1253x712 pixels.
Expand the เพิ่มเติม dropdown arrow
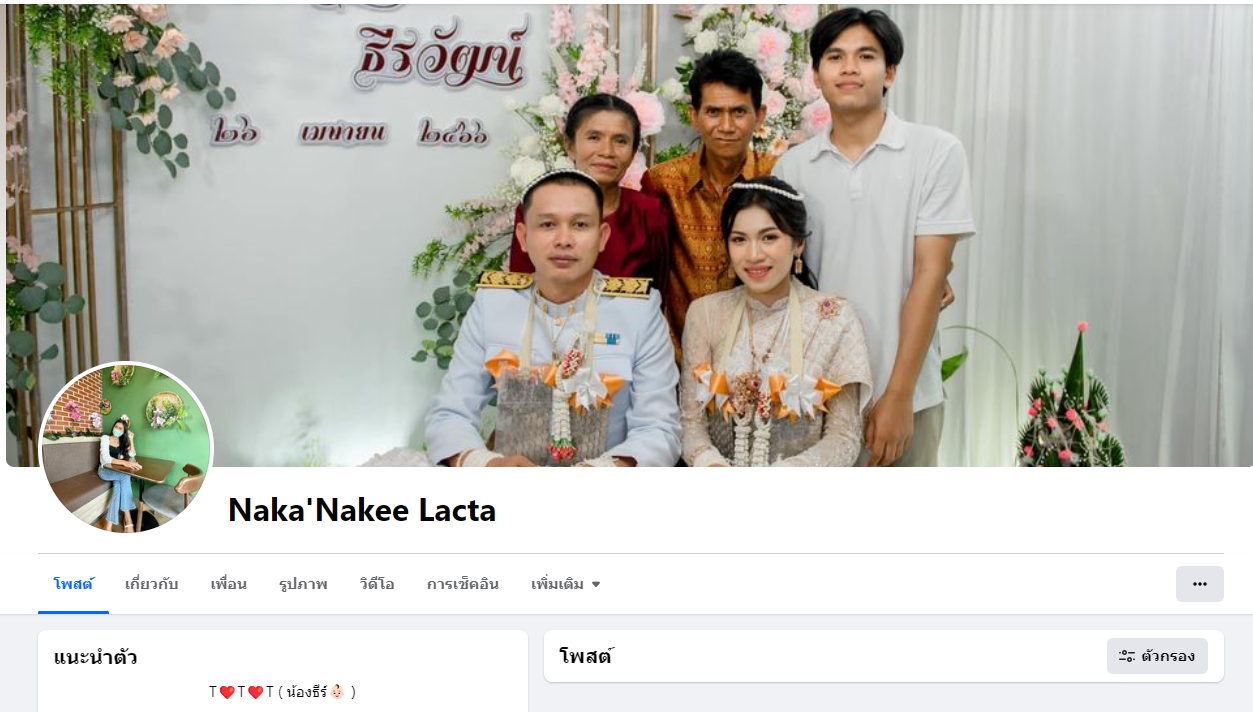(596, 584)
